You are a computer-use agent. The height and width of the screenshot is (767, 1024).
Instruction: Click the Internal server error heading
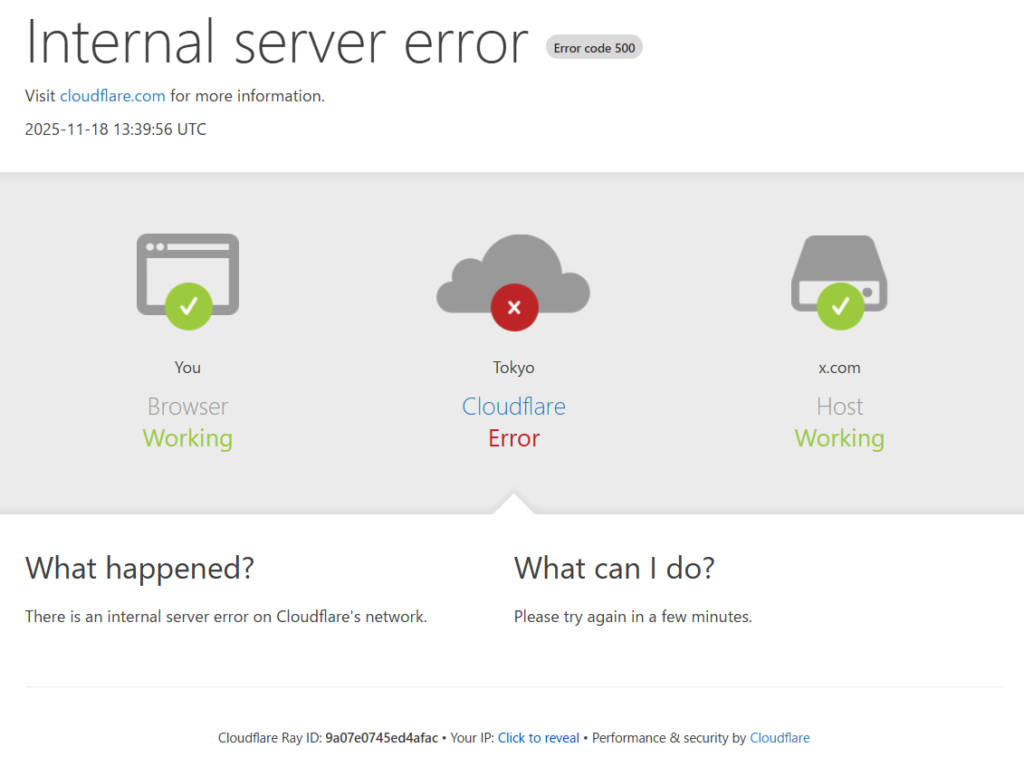(x=276, y=43)
